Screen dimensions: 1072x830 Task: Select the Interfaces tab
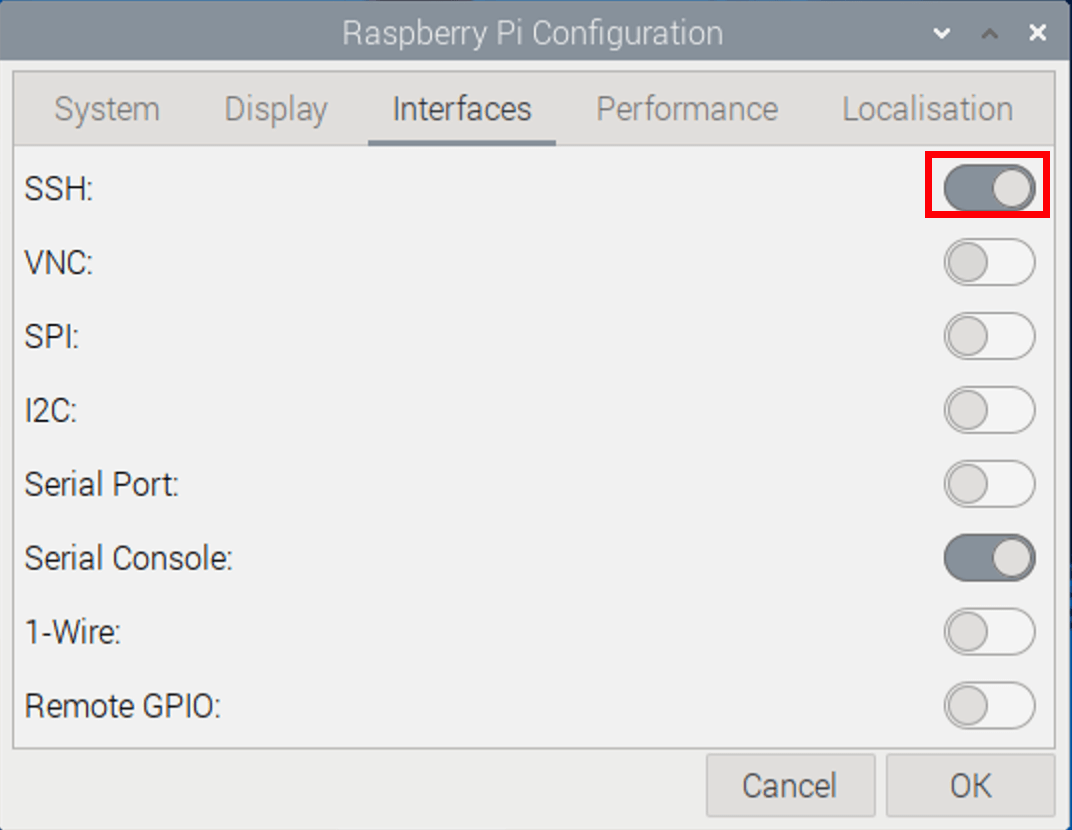coord(462,109)
